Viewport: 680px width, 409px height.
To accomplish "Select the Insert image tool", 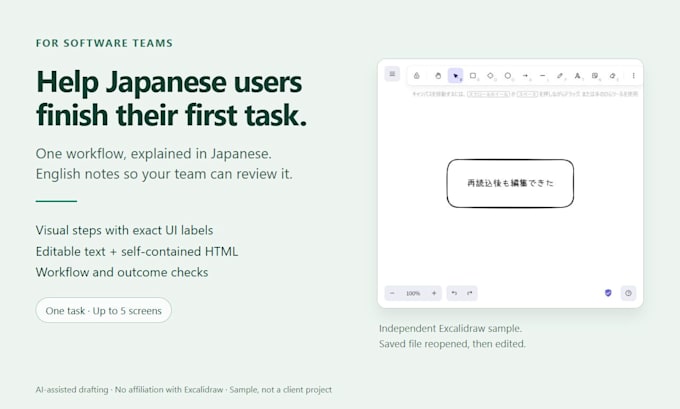I will (595, 75).
